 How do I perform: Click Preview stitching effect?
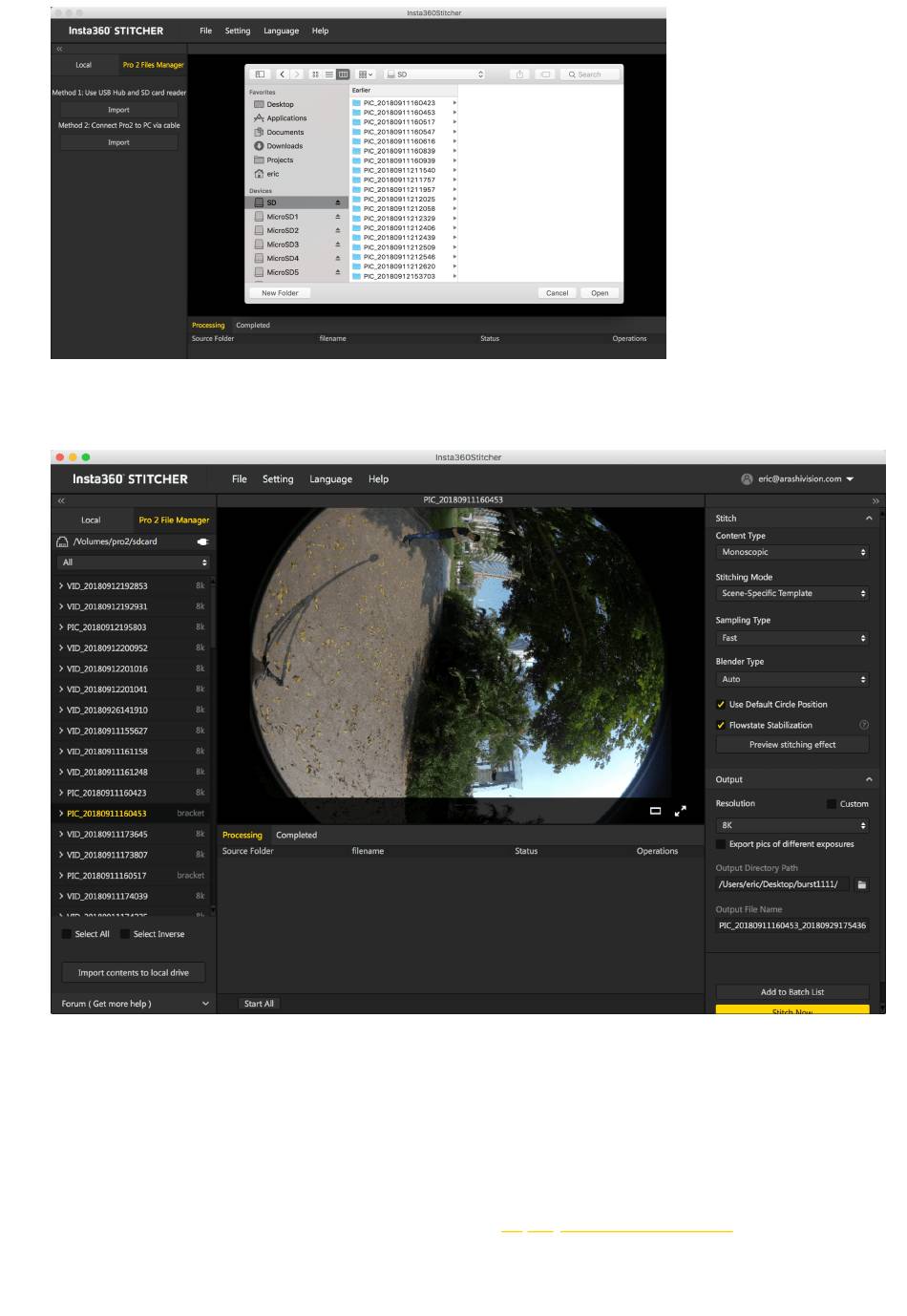point(792,745)
